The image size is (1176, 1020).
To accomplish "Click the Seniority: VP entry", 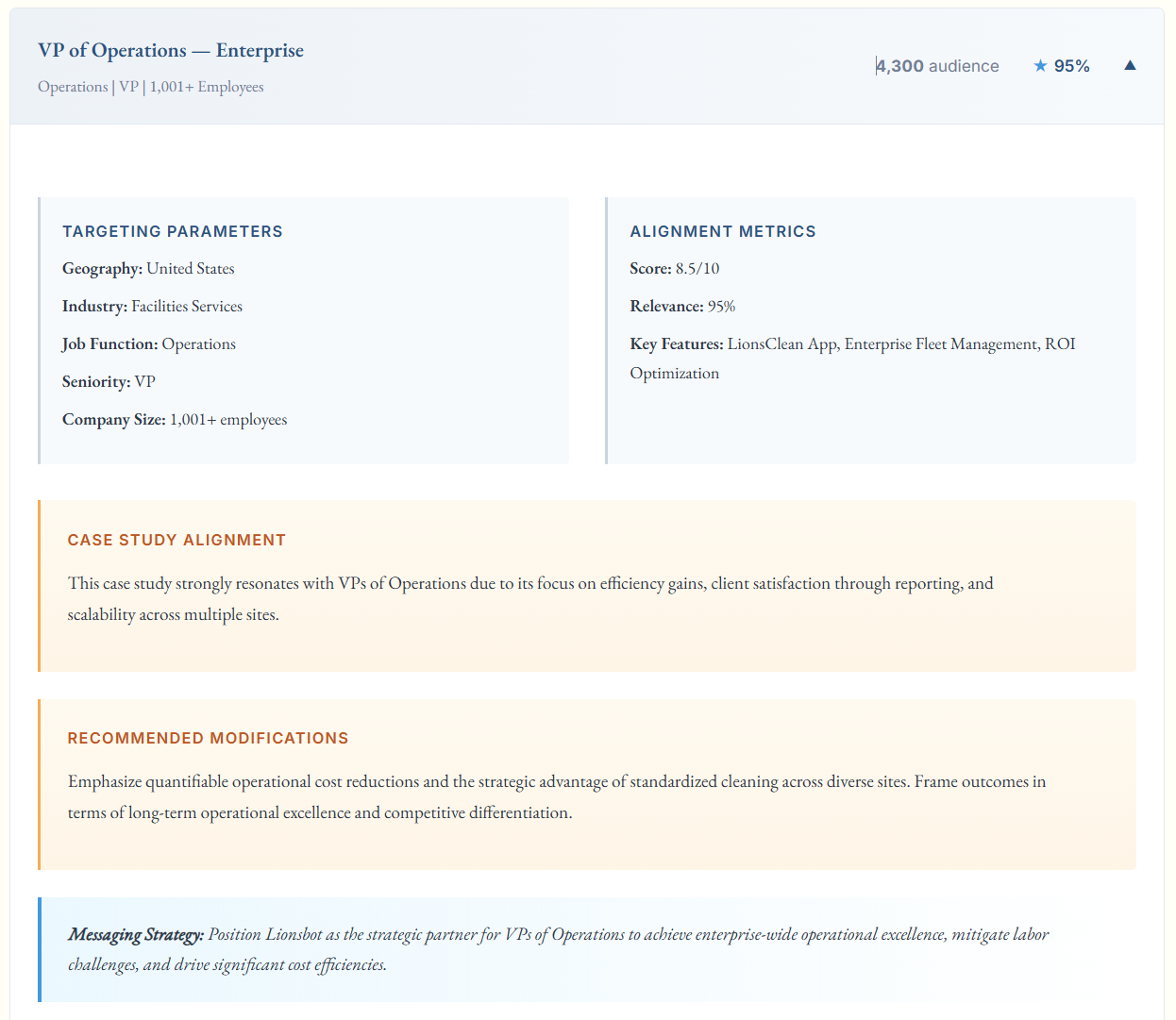I will pyautogui.click(x=109, y=382).
